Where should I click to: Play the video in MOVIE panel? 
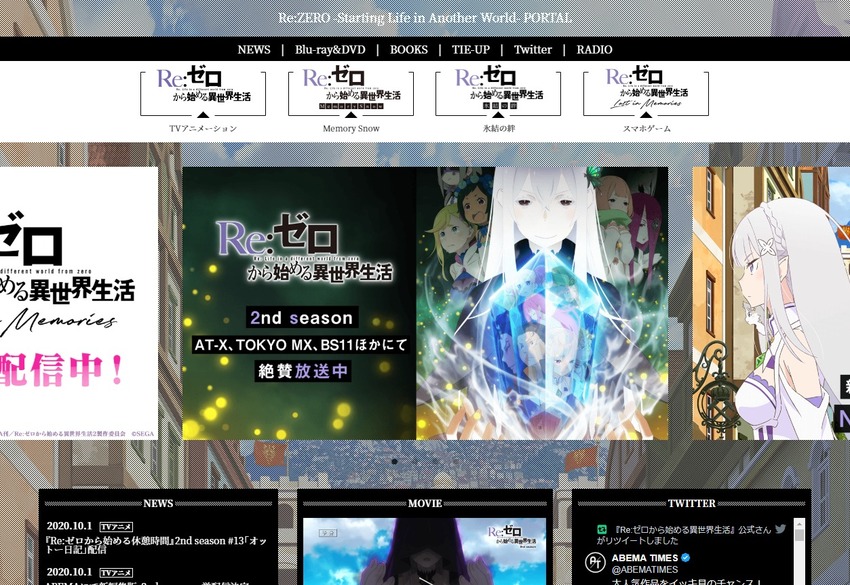pos(424,551)
